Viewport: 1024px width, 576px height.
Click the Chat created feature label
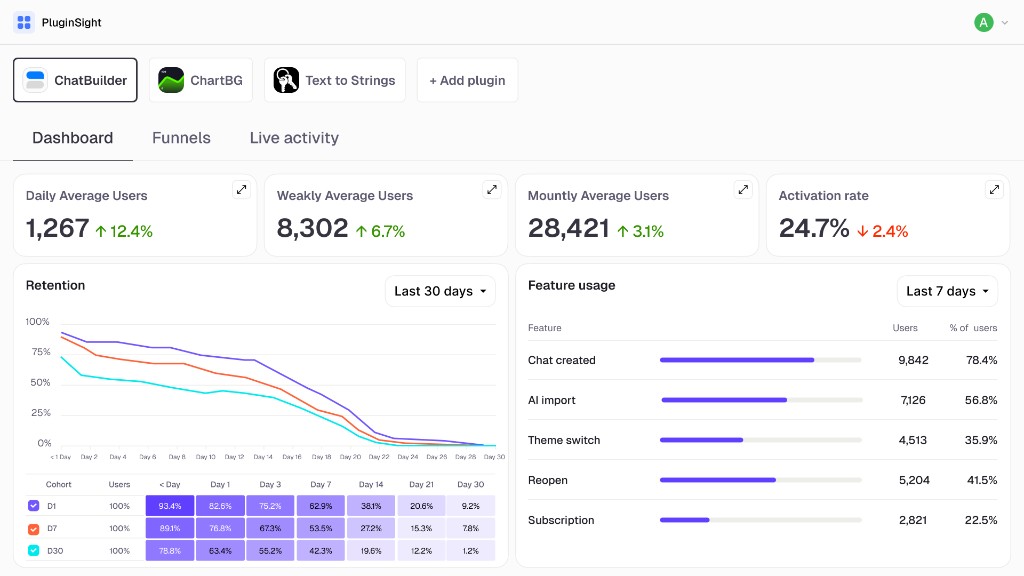(x=562, y=360)
